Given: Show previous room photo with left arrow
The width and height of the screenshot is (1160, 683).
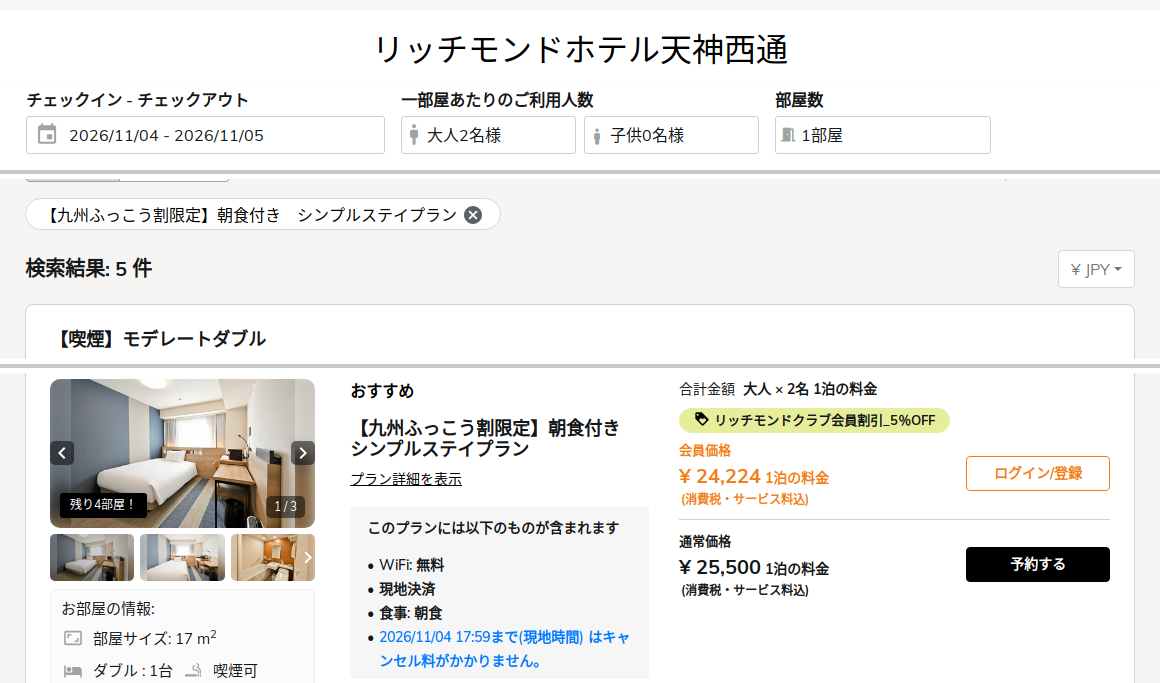Looking at the screenshot, I should click(x=62, y=453).
